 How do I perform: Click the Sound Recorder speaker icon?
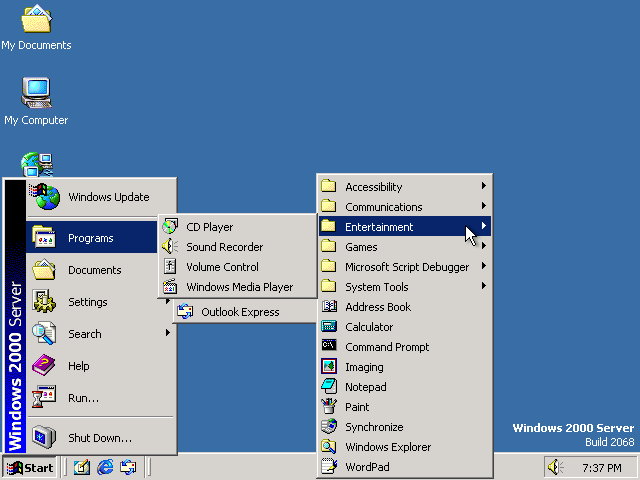click(170, 247)
